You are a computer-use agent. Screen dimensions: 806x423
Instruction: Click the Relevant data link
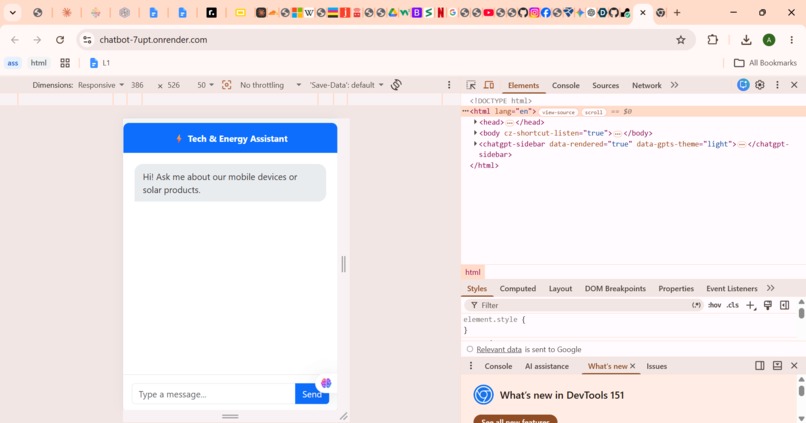(499, 350)
